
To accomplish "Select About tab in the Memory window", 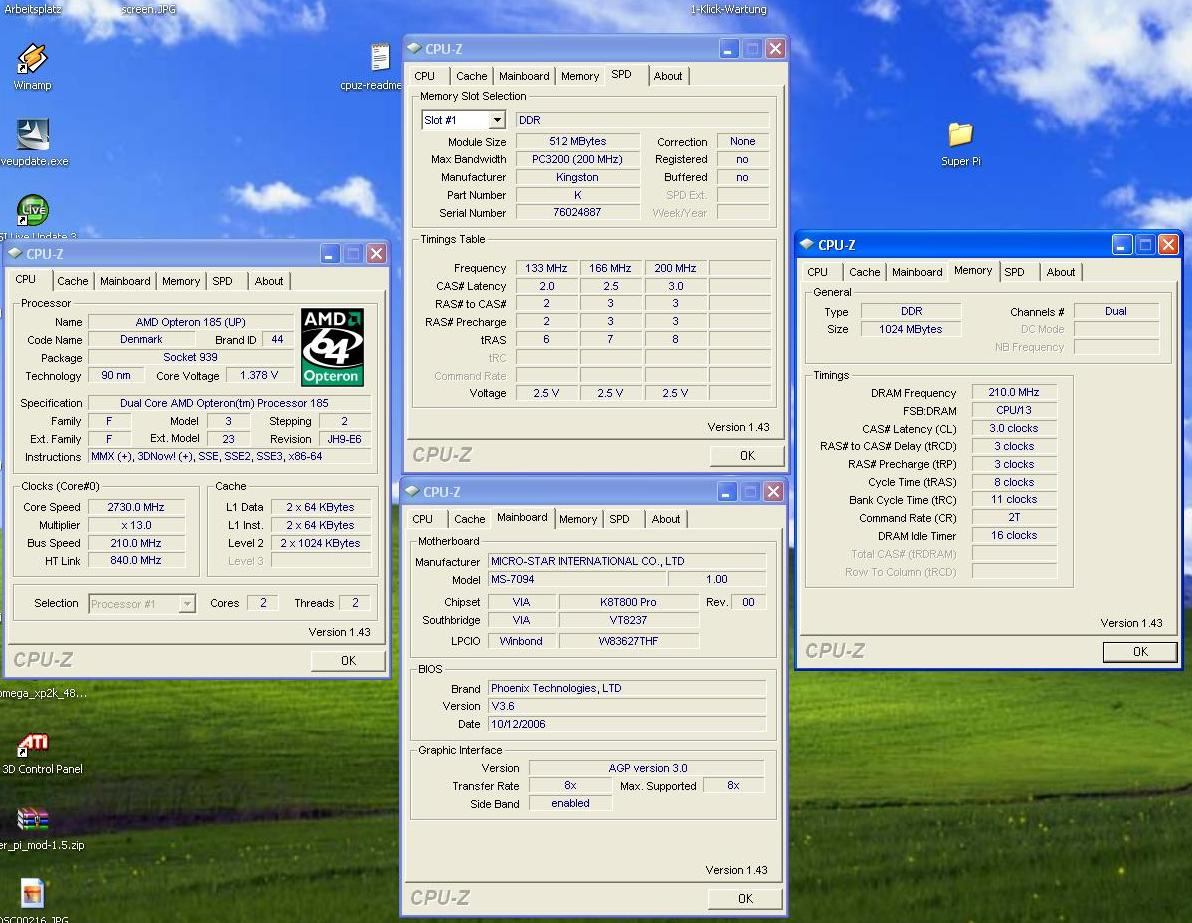I will coord(1060,272).
